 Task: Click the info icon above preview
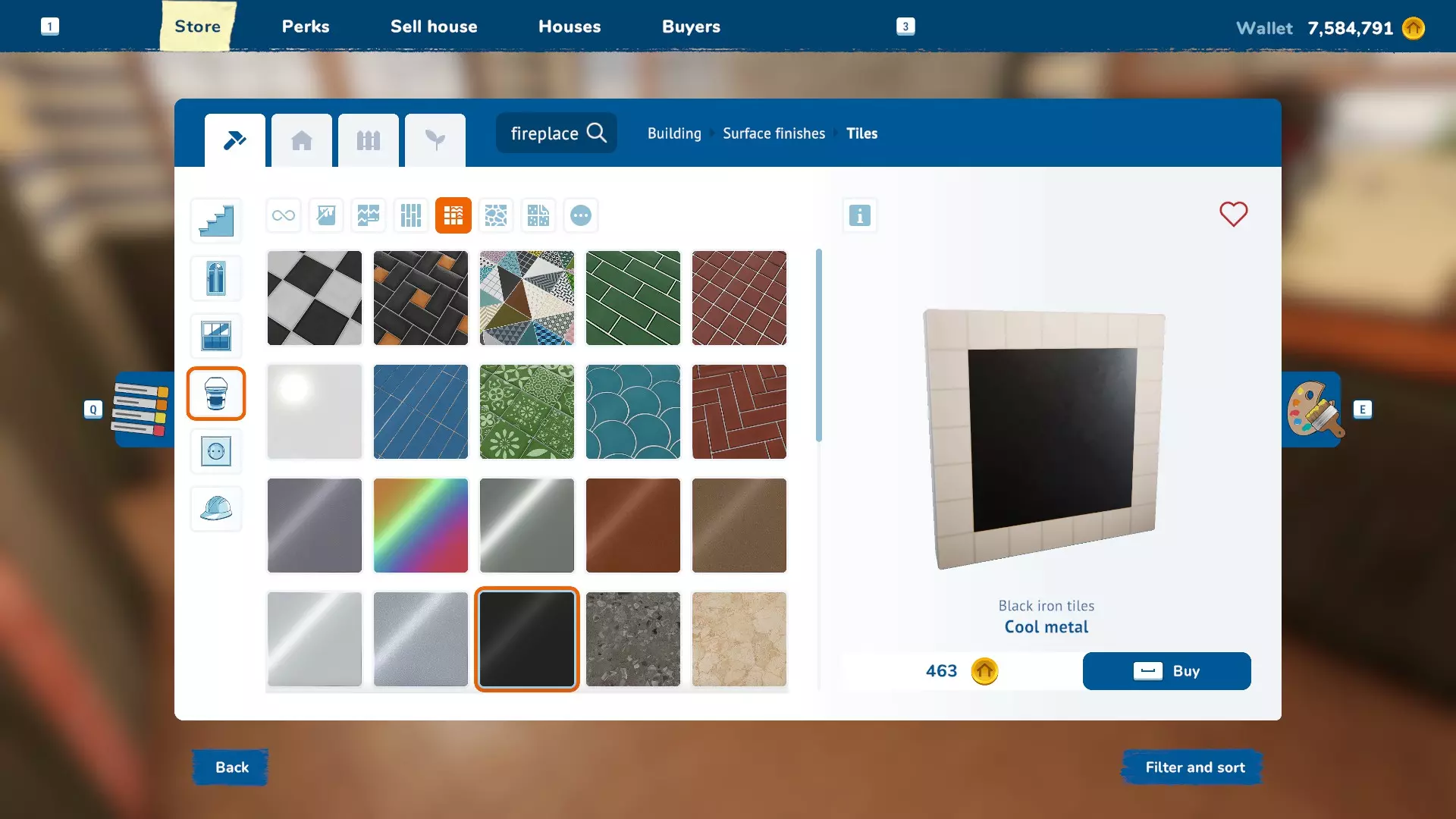click(859, 215)
